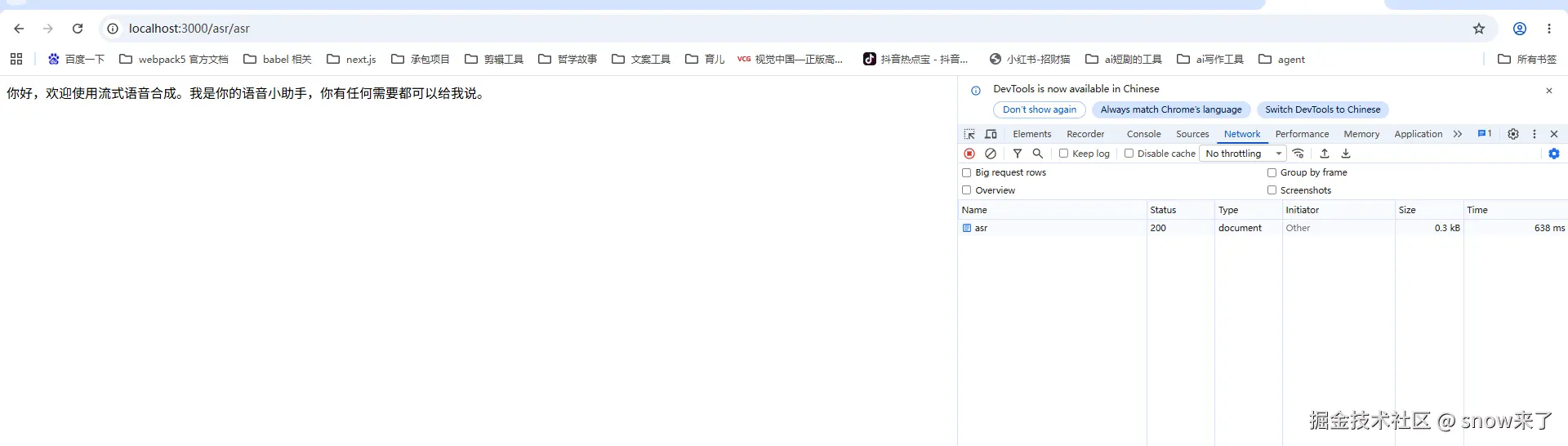Image resolution: width=1568 pixels, height=446 pixels.
Task: Open the 所有书签 all bookmarks folder
Action: [1527, 59]
